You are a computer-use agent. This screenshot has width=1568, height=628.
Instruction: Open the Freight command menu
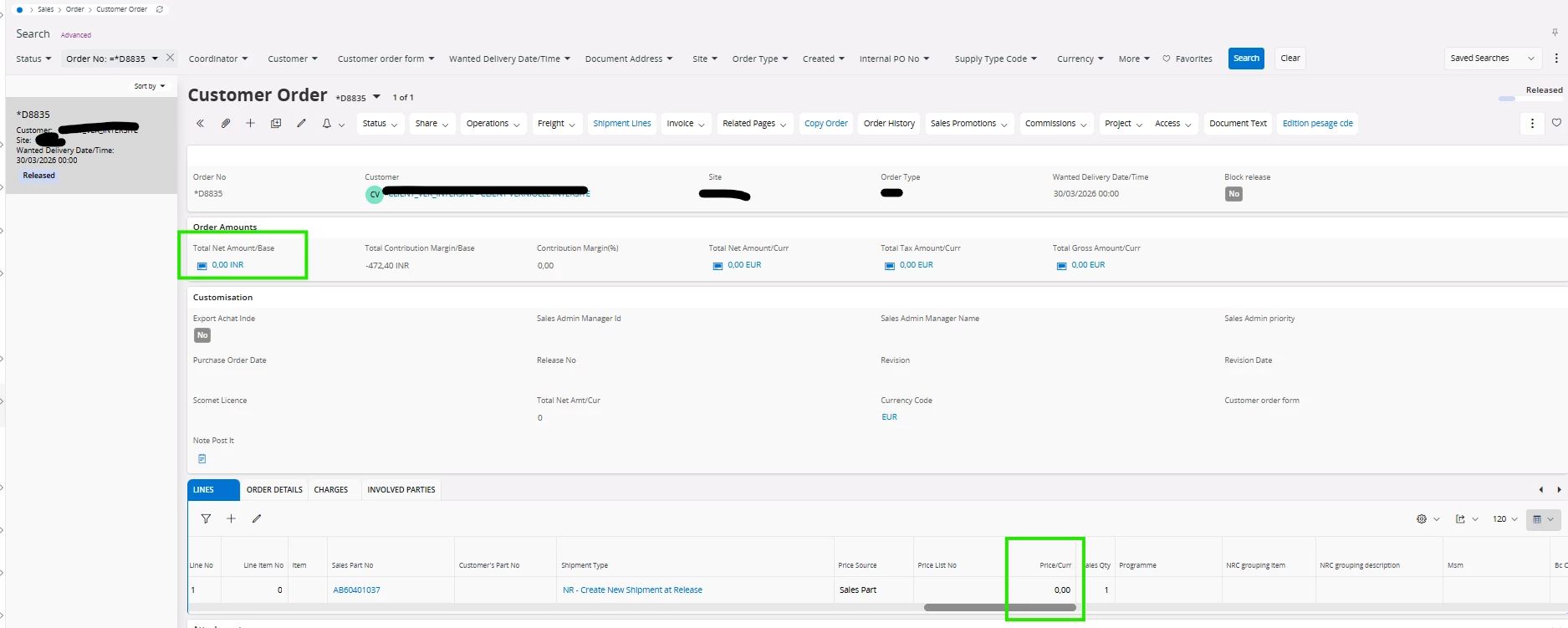click(556, 124)
